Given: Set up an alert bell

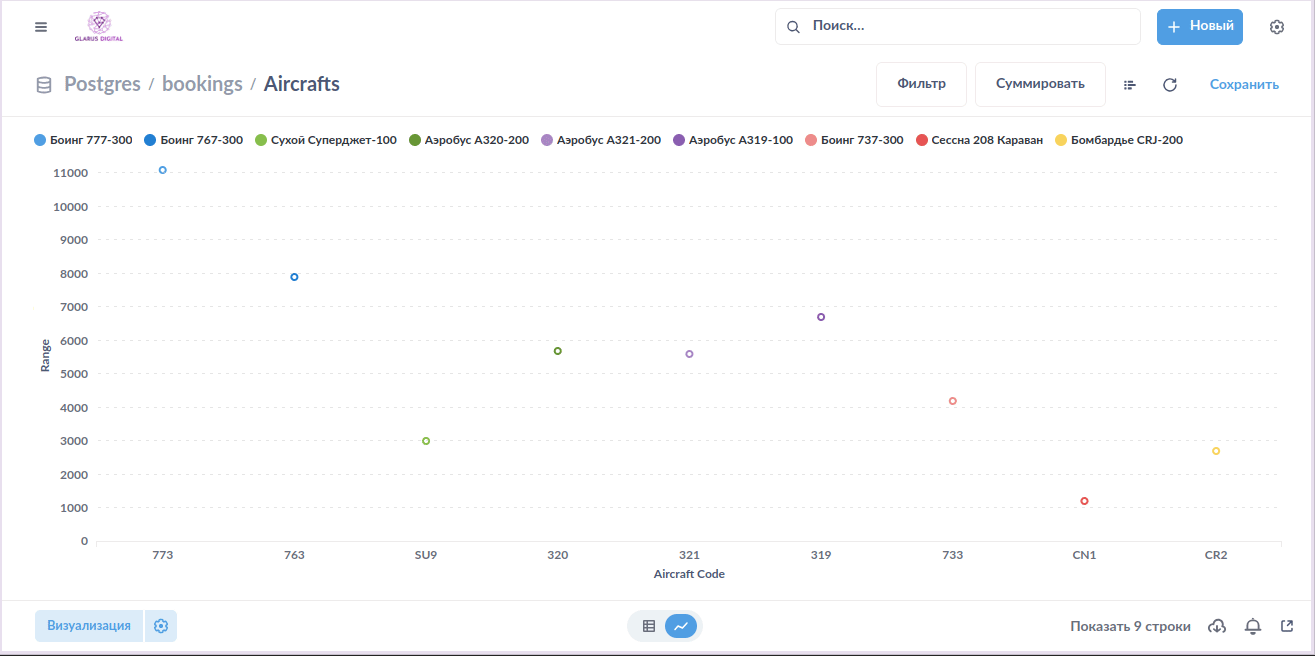Looking at the screenshot, I should pyautogui.click(x=1252, y=626).
